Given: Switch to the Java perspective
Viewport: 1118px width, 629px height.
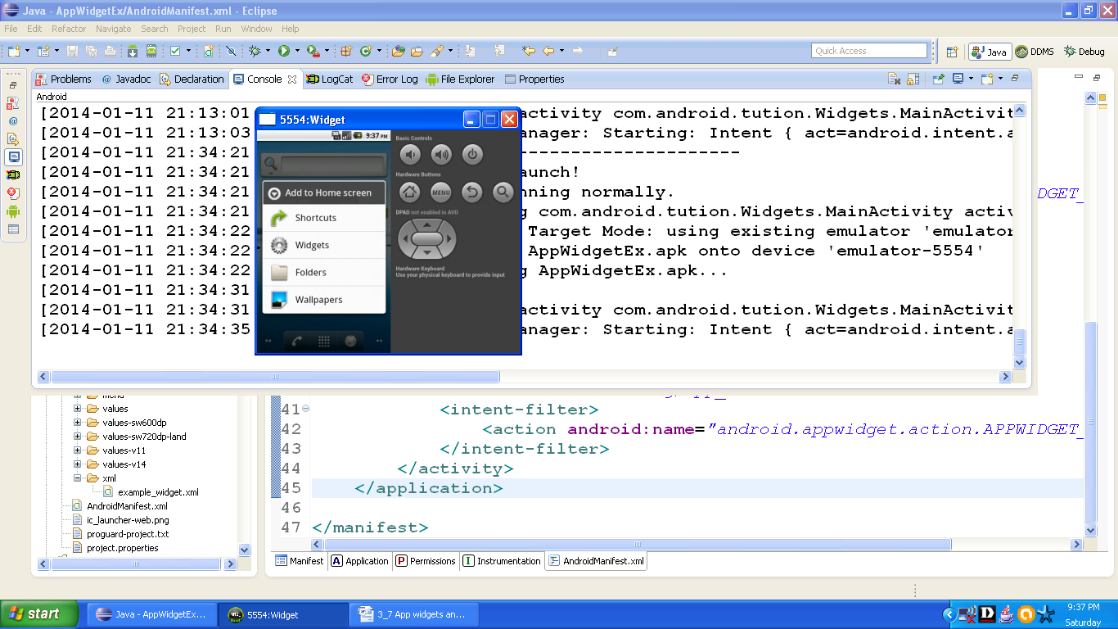Looking at the screenshot, I should (989, 51).
